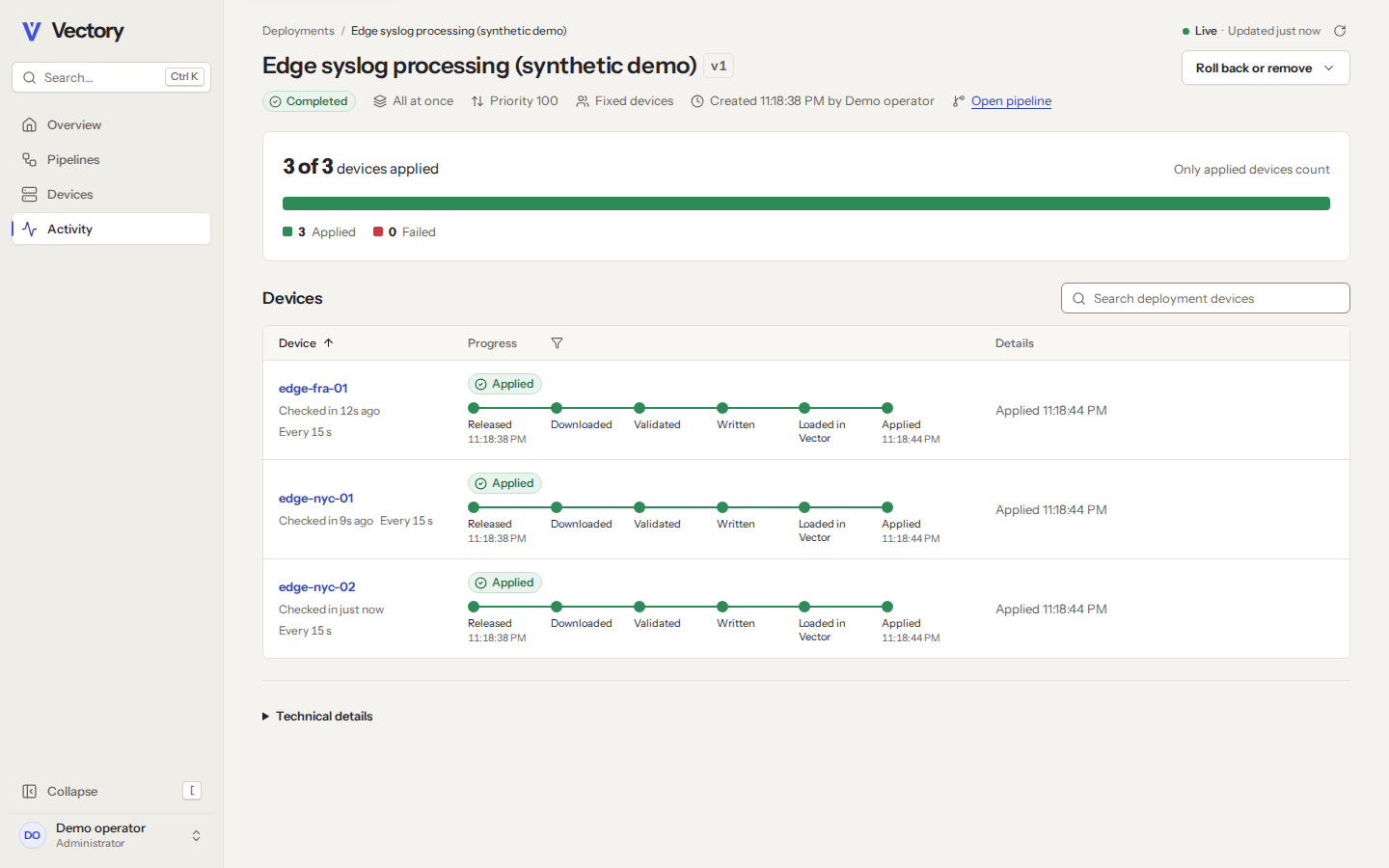Image resolution: width=1389 pixels, height=868 pixels.
Task: Click the Completed status badge
Action: (309, 101)
